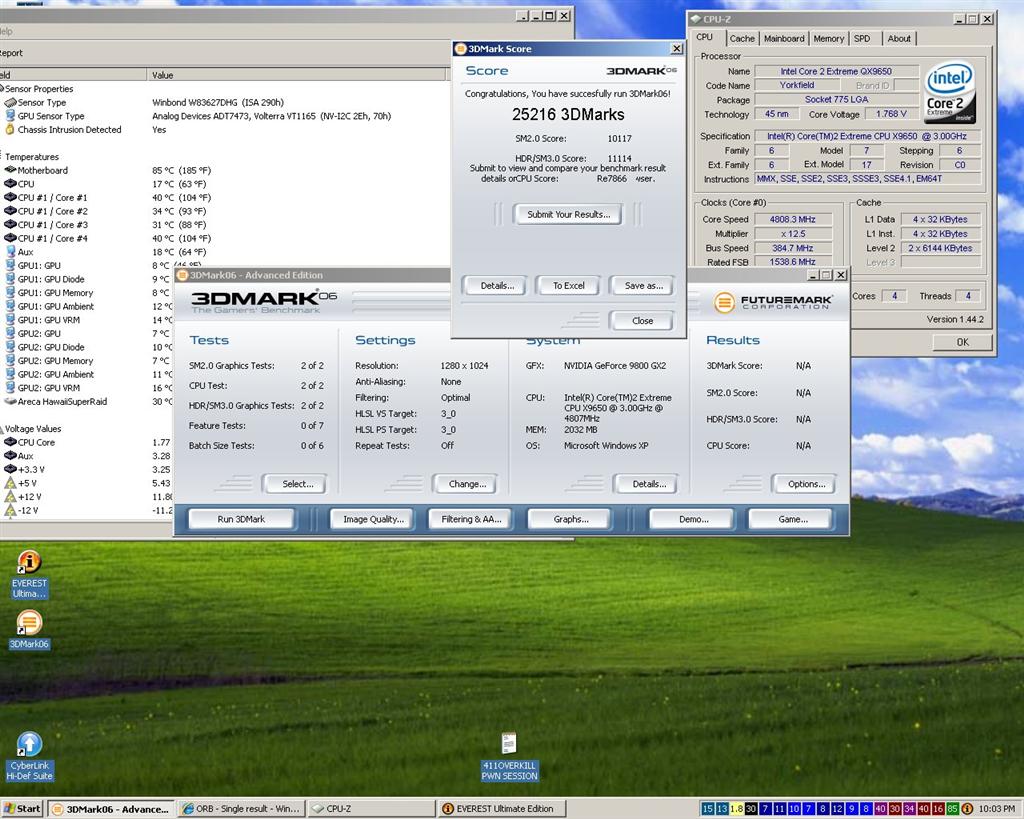Click the Motherboard sensor icon in EVEREST
This screenshot has height=819, width=1024.
(10, 170)
